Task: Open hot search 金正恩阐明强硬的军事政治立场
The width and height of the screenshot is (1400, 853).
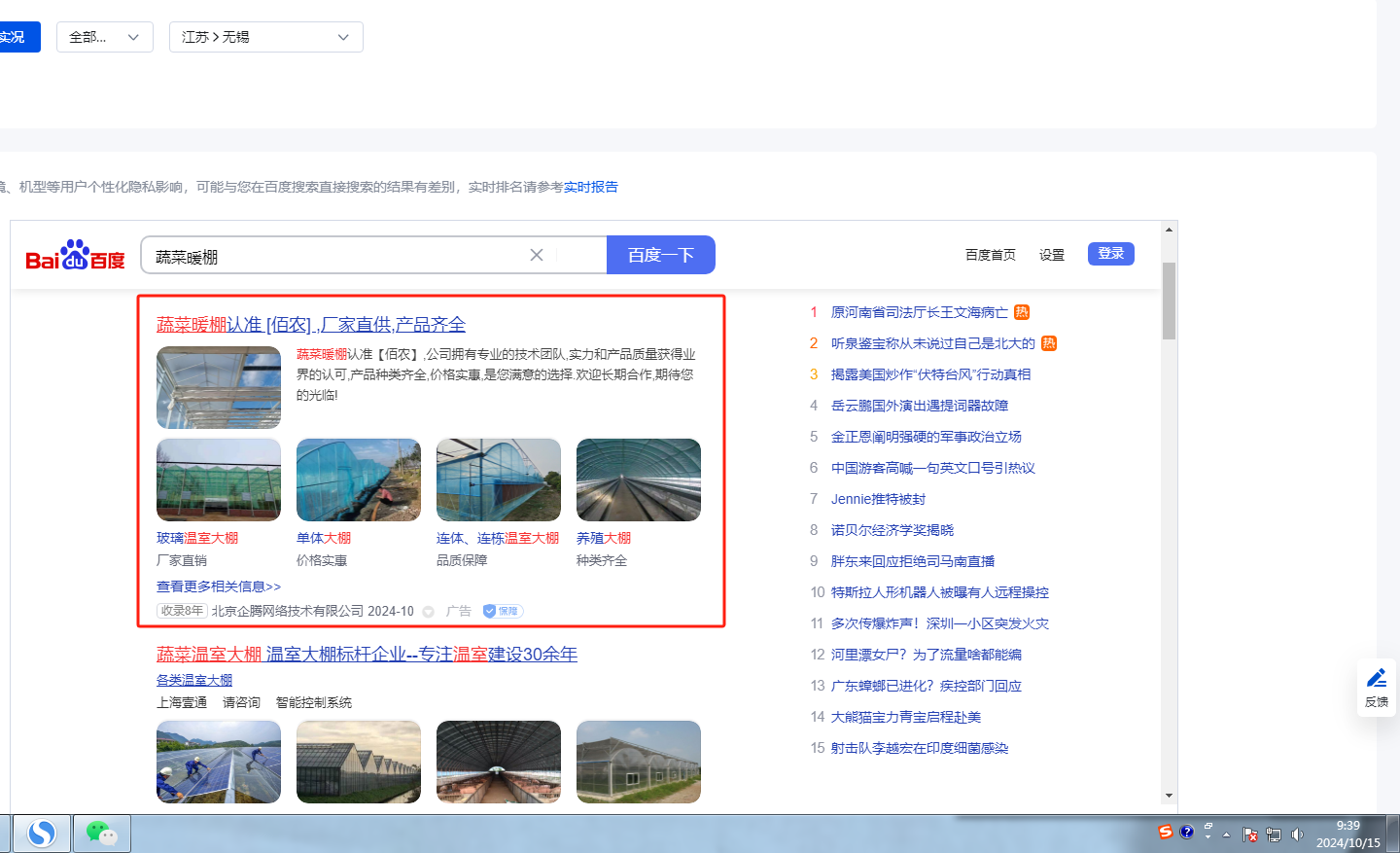Action: point(927,437)
